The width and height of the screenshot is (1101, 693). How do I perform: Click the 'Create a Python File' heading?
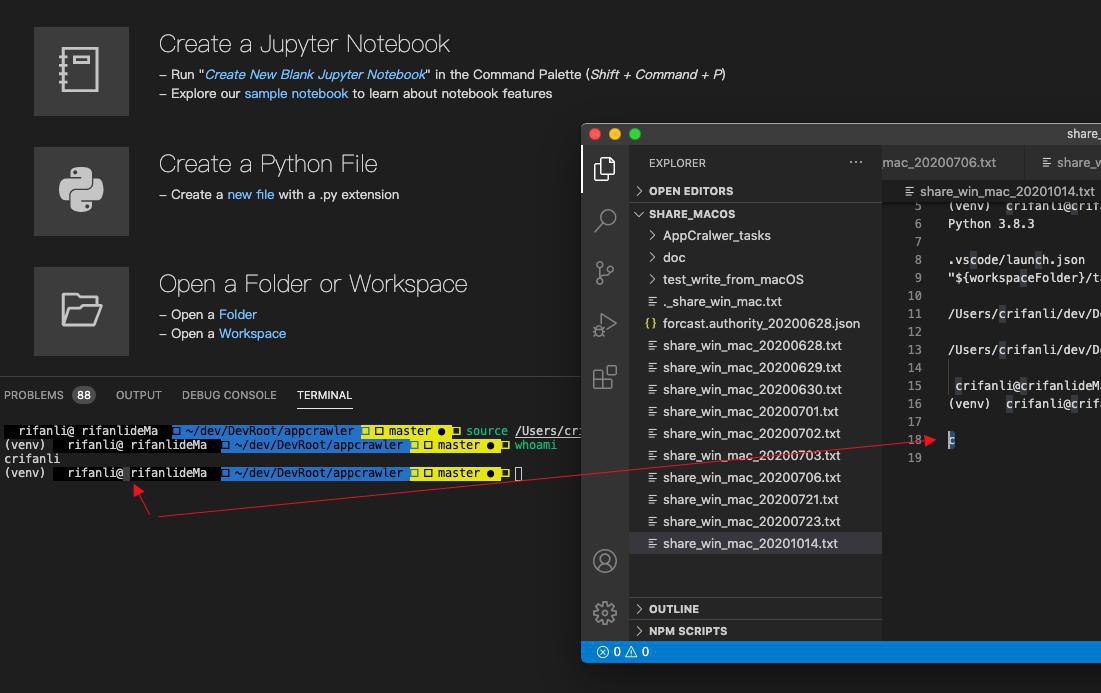coord(268,164)
